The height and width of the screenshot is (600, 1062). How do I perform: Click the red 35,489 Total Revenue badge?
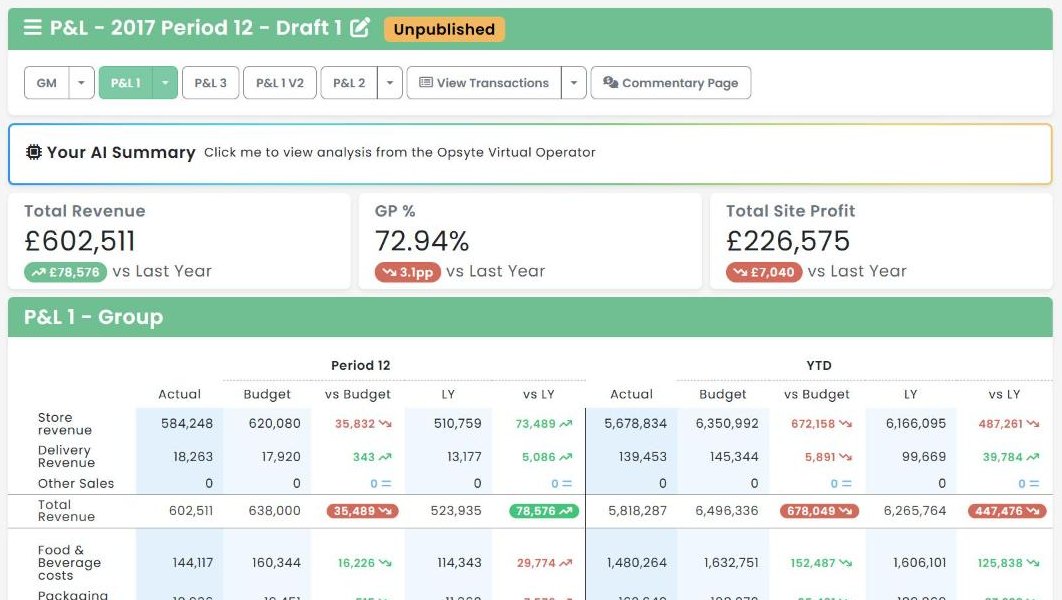(362, 511)
